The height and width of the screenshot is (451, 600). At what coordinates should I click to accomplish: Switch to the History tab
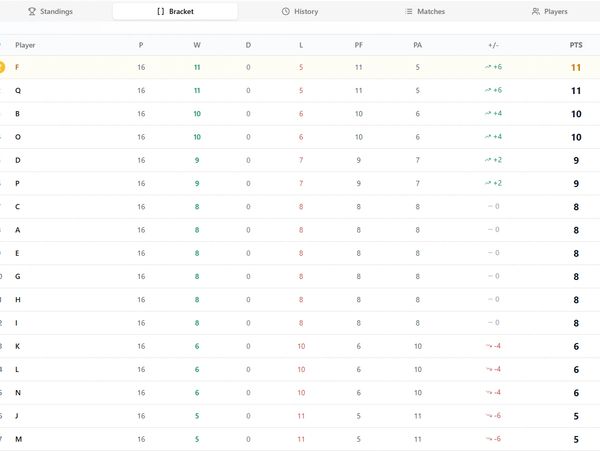tap(300, 12)
